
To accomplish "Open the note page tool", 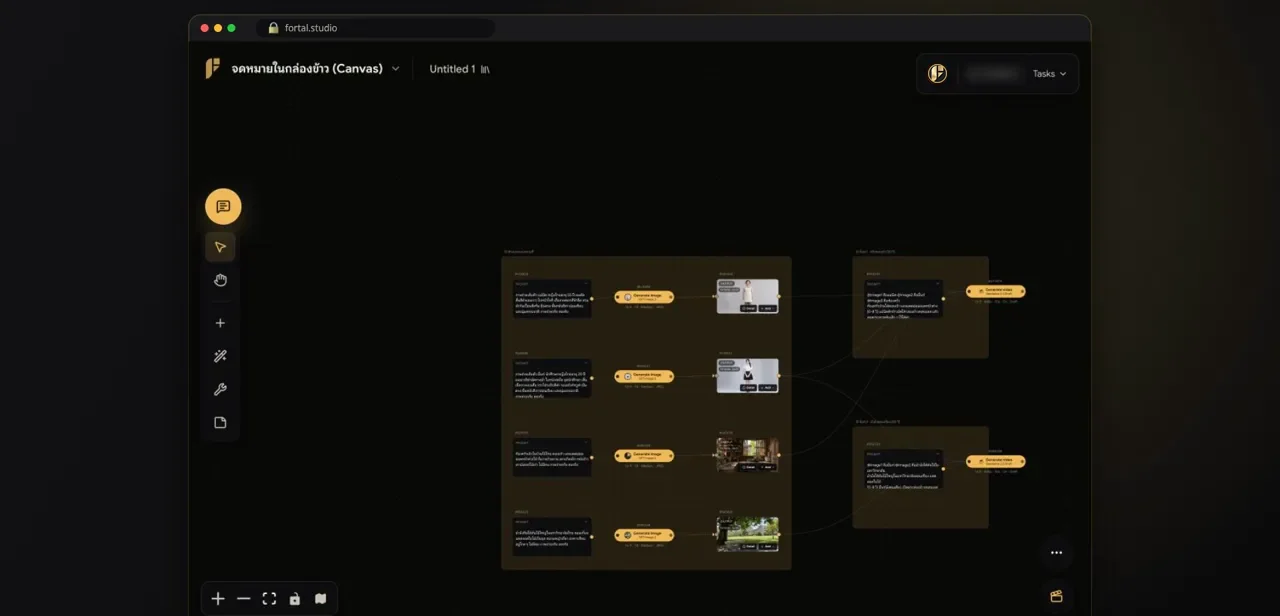I will [220, 422].
